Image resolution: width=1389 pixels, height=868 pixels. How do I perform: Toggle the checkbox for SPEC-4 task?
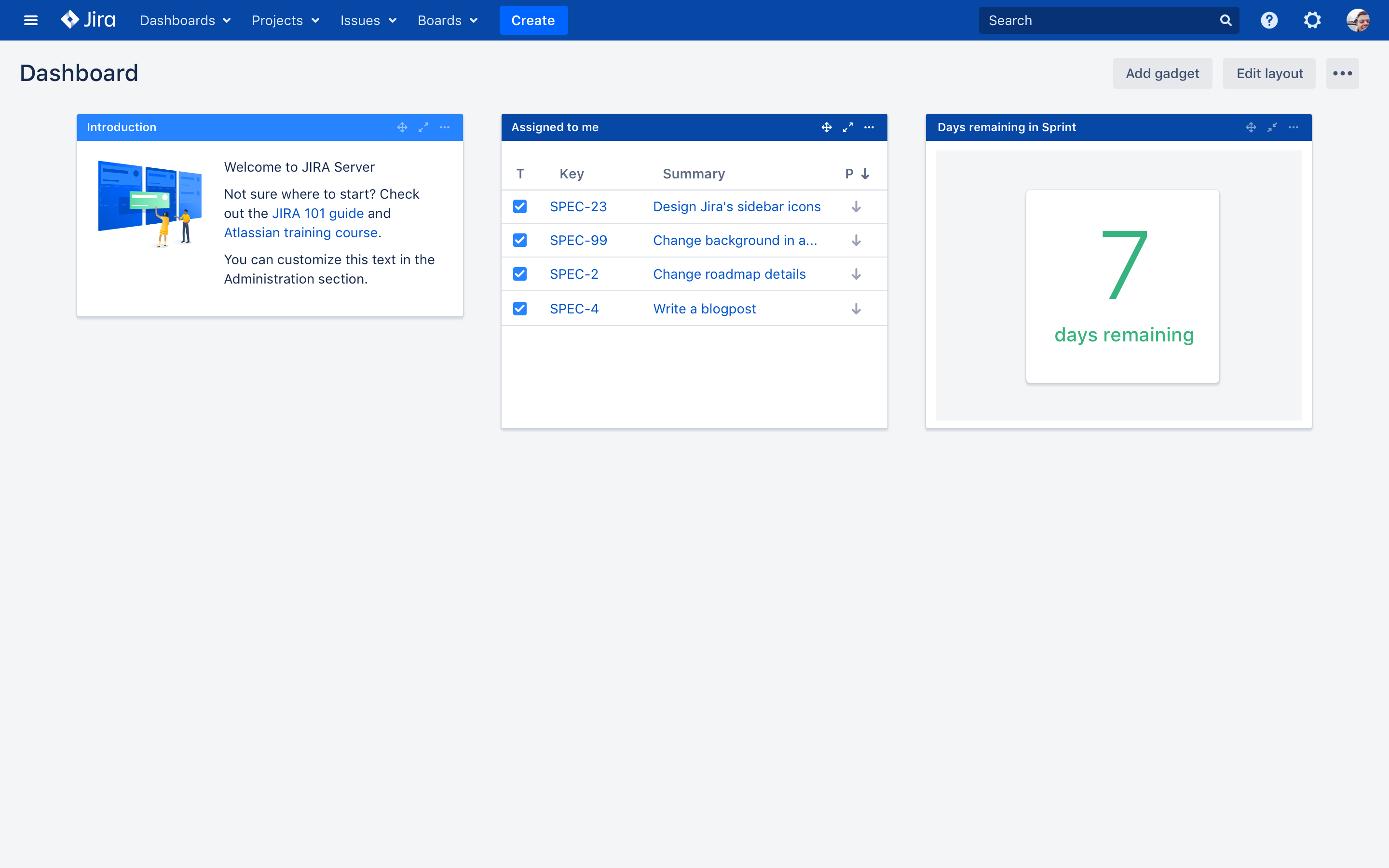point(520,309)
